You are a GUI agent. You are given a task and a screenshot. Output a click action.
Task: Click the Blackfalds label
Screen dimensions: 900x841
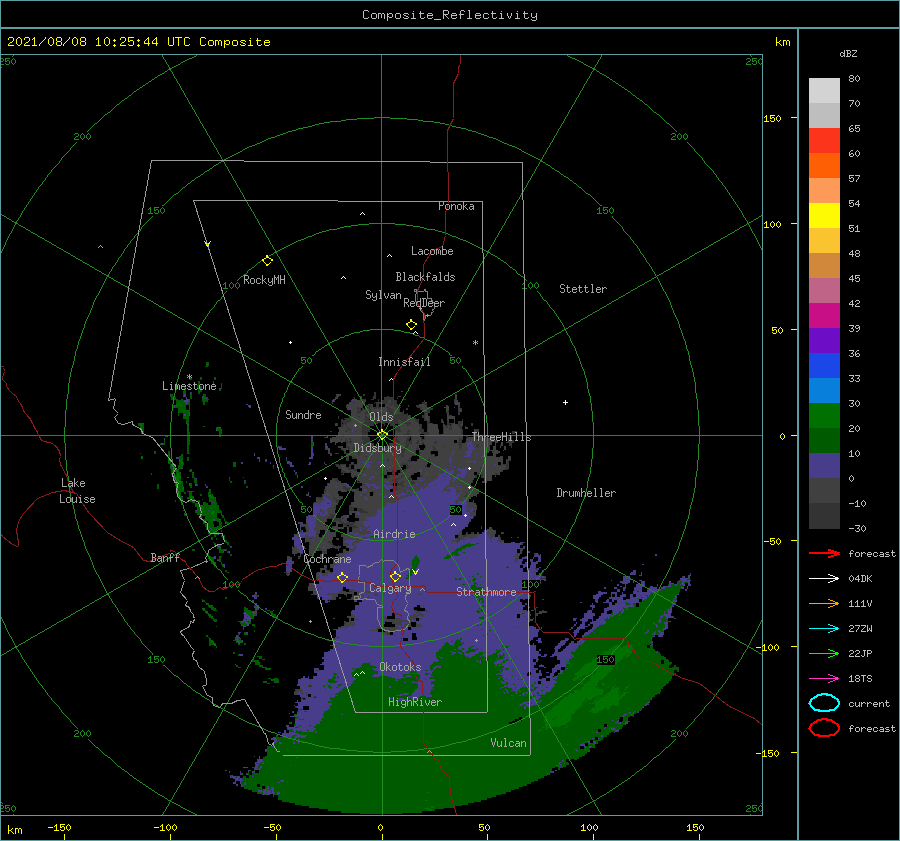pos(425,277)
